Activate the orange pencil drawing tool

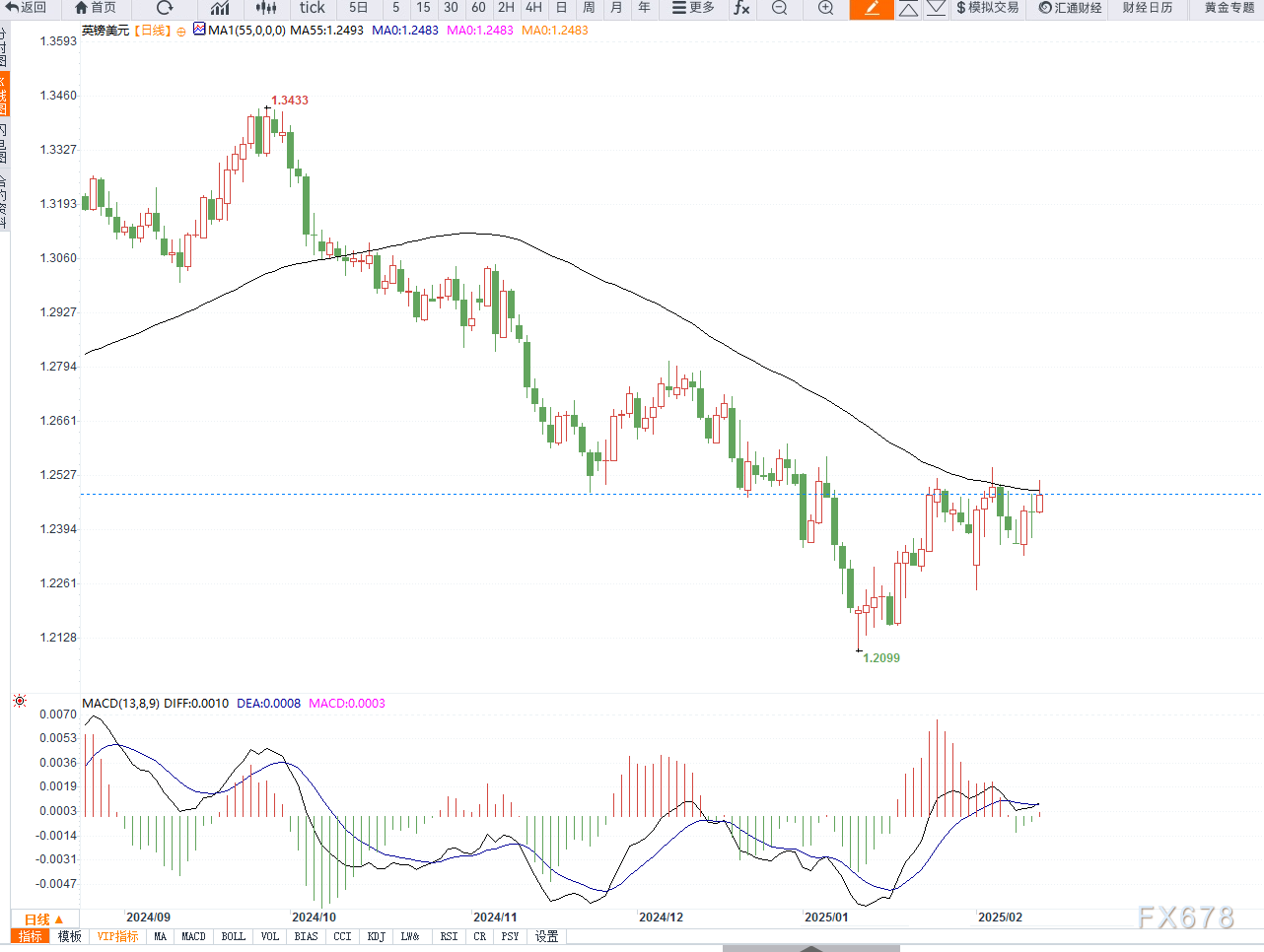[872, 9]
